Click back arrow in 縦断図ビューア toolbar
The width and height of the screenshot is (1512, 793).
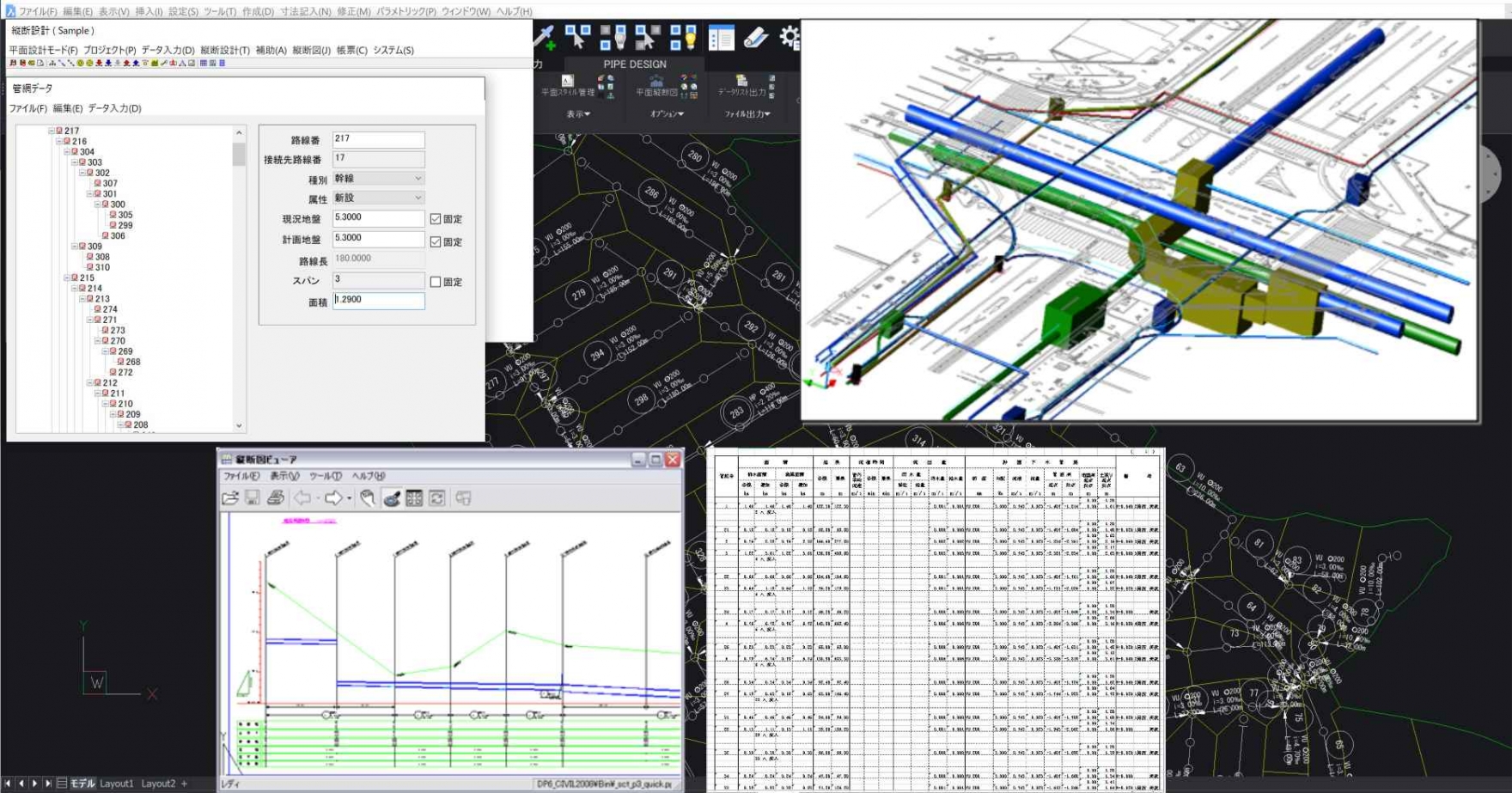[302, 498]
